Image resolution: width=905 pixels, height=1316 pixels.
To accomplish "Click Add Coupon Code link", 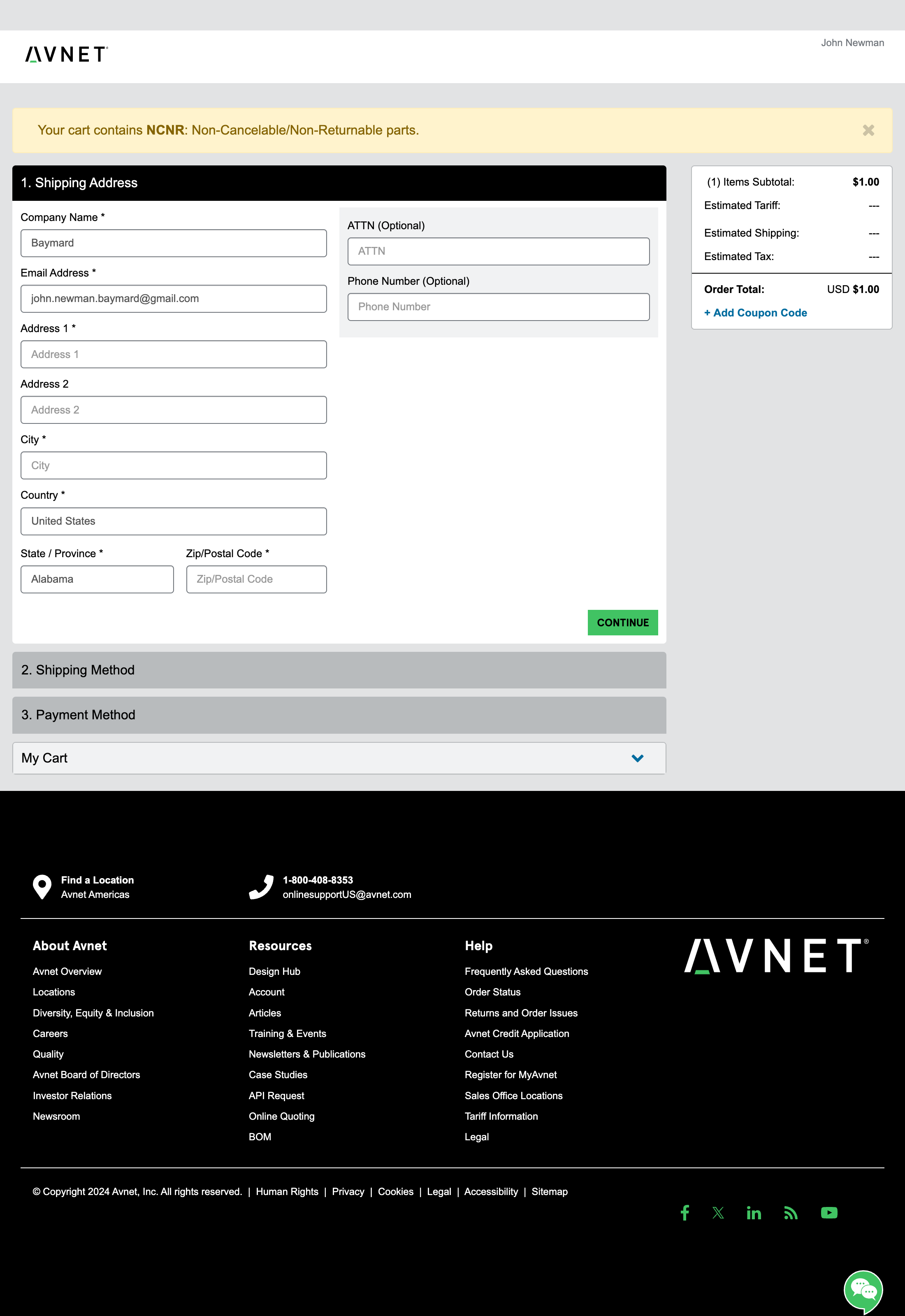I will pyautogui.click(x=755, y=313).
